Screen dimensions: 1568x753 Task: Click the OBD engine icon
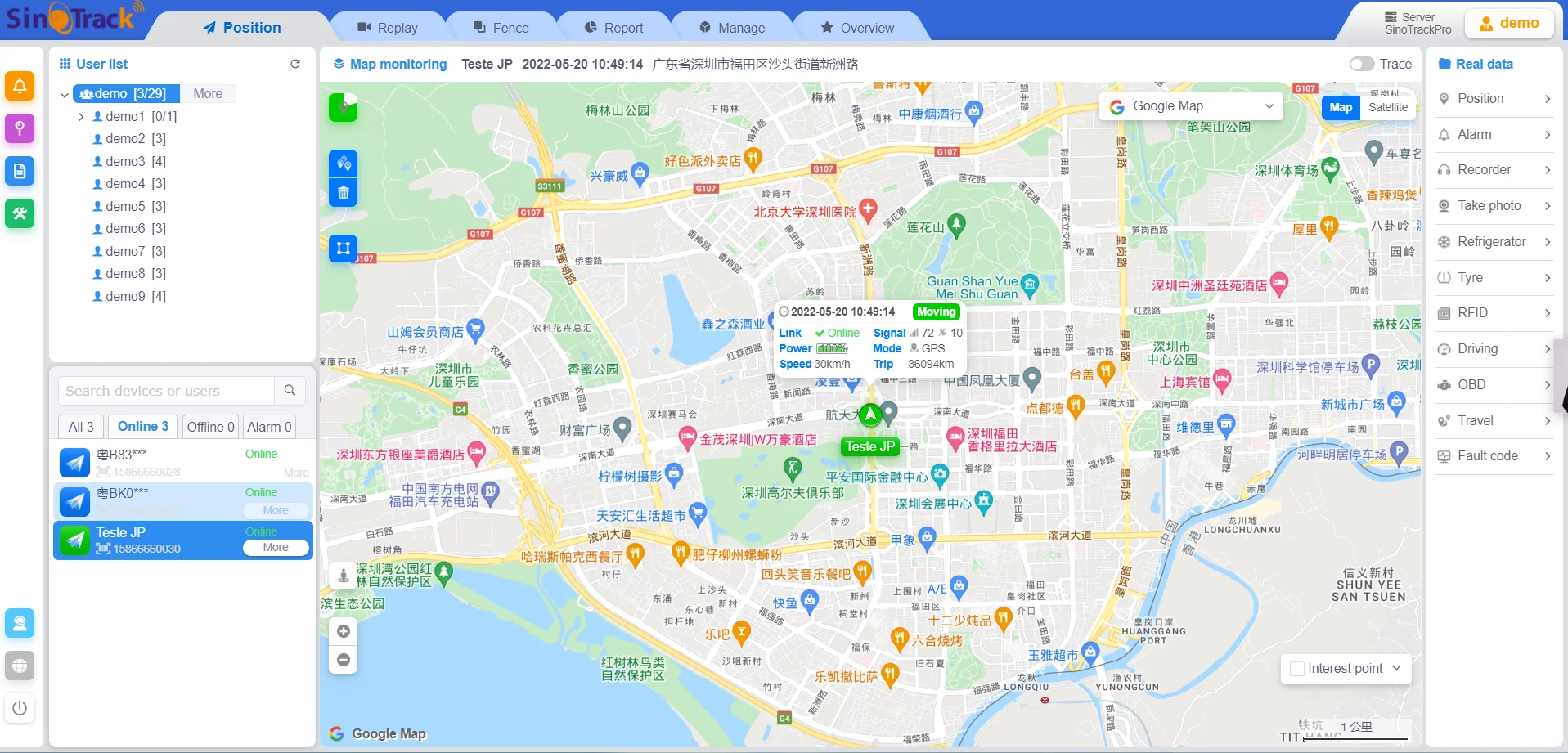pyautogui.click(x=1444, y=385)
